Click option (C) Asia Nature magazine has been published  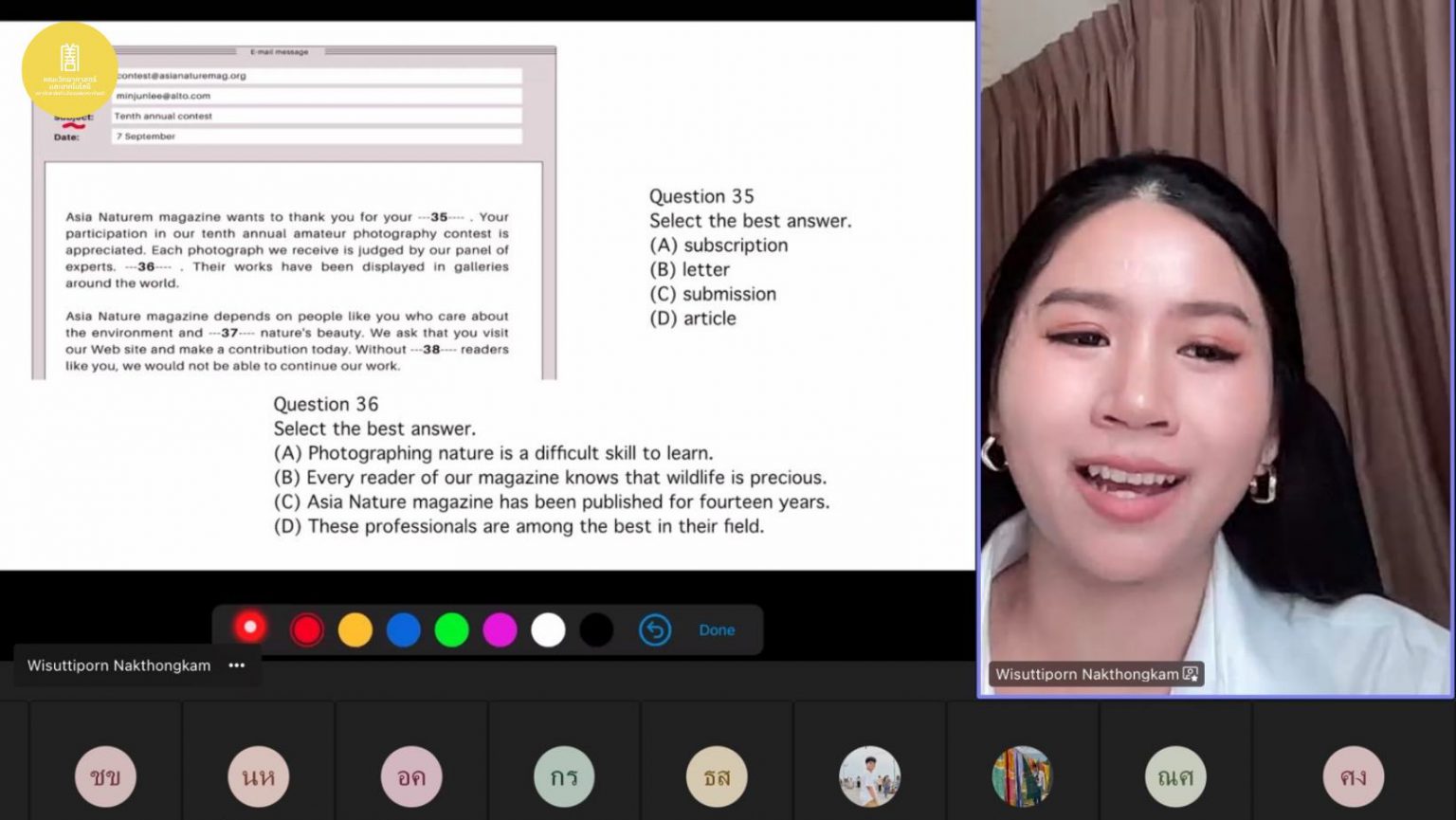(x=552, y=501)
